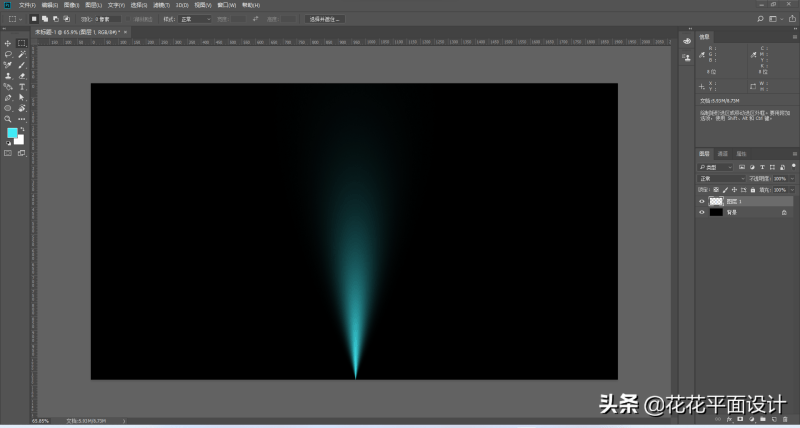Select the Magic Wand tool
The height and width of the screenshot is (428, 800).
tap(21, 54)
